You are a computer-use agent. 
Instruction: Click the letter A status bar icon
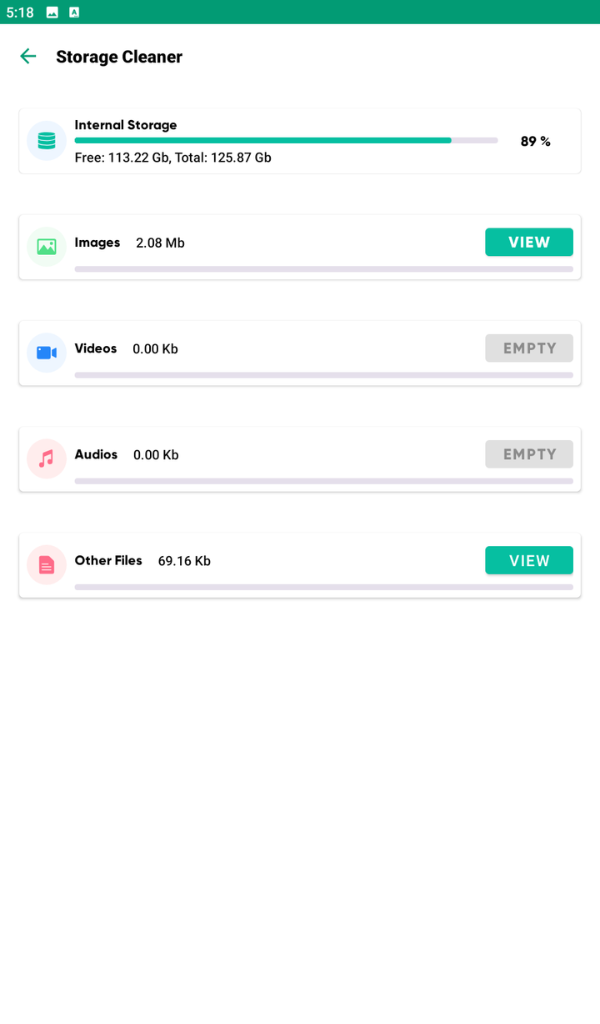click(x=74, y=12)
